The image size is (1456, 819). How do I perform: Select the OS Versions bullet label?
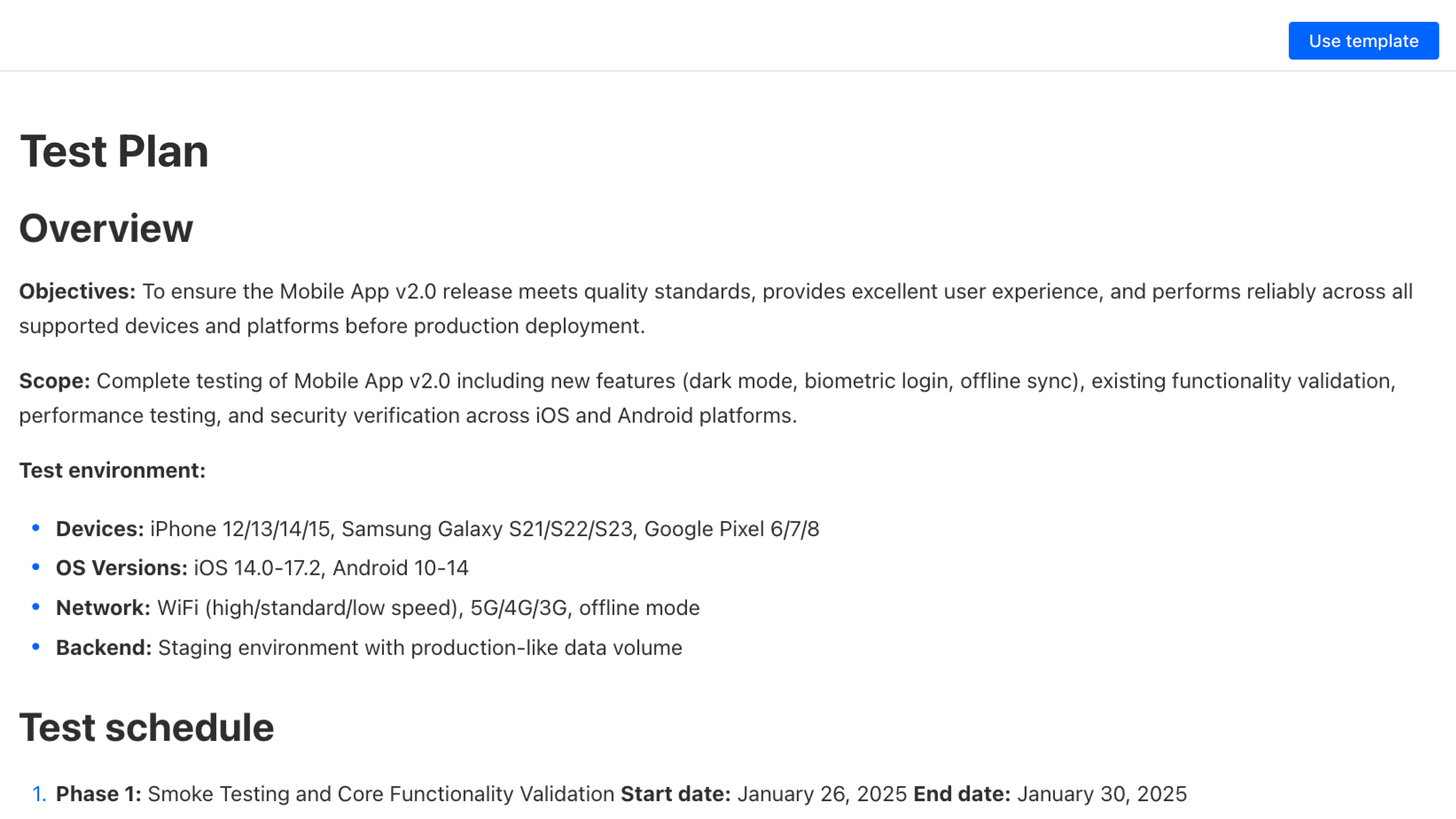point(121,568)
